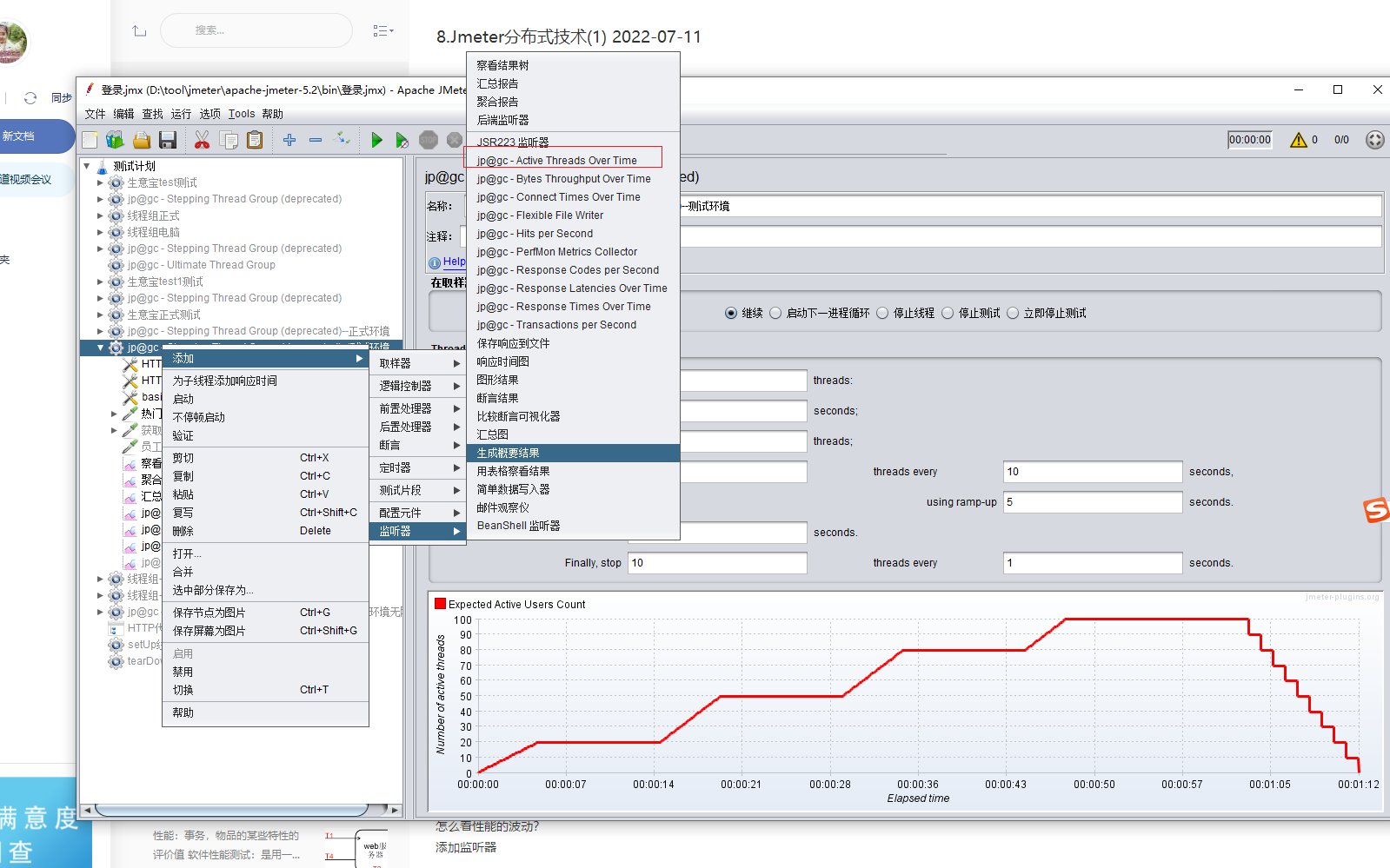This screenshot has height=868, width=1390.
Task: Click the Cut scissors icon
Action: [202, 140]
